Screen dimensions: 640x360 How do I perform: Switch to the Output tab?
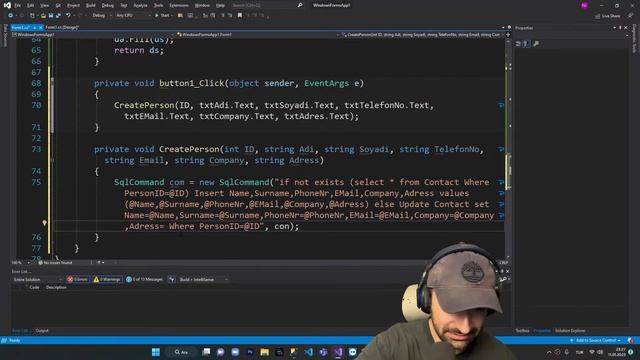coord(42,331)
